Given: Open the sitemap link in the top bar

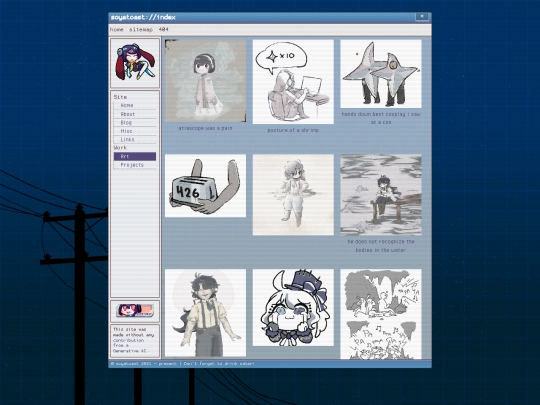Looking at the screenshot, I should (141, 30).
